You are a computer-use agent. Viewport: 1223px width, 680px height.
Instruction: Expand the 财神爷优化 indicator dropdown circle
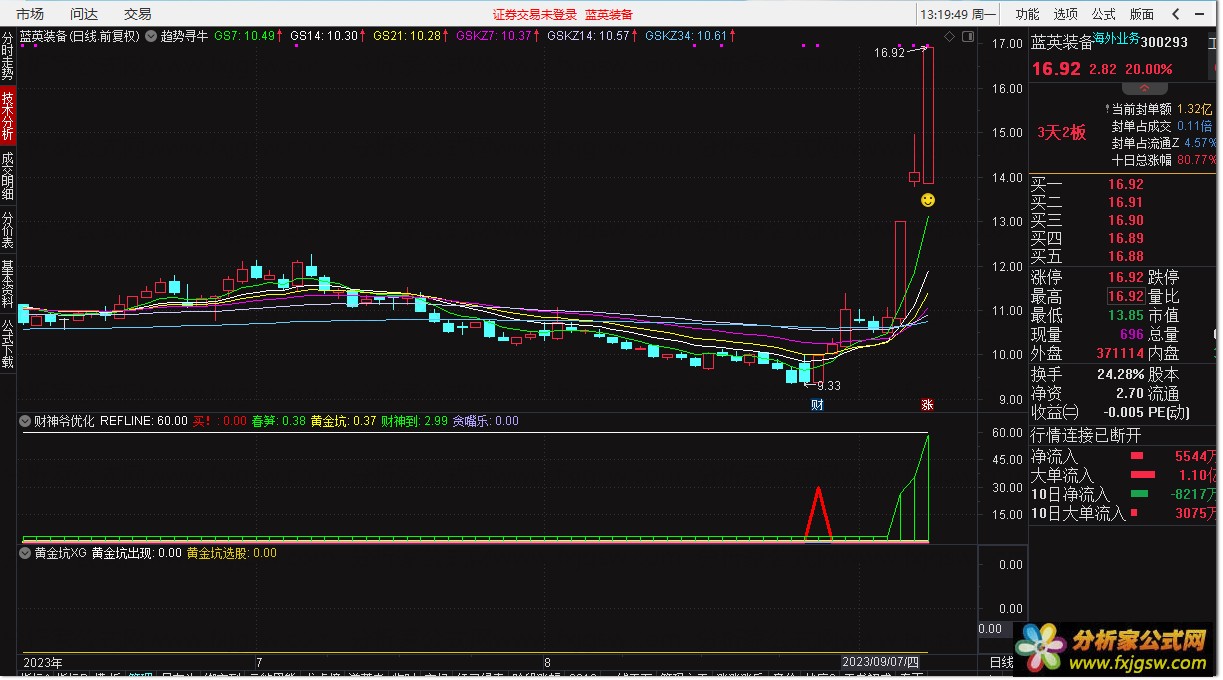tap(25, 421)
